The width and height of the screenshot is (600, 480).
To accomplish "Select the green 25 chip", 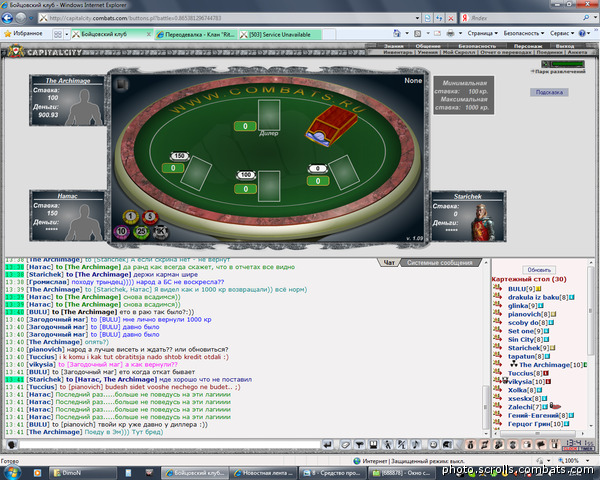I will (x=141, y=231).
